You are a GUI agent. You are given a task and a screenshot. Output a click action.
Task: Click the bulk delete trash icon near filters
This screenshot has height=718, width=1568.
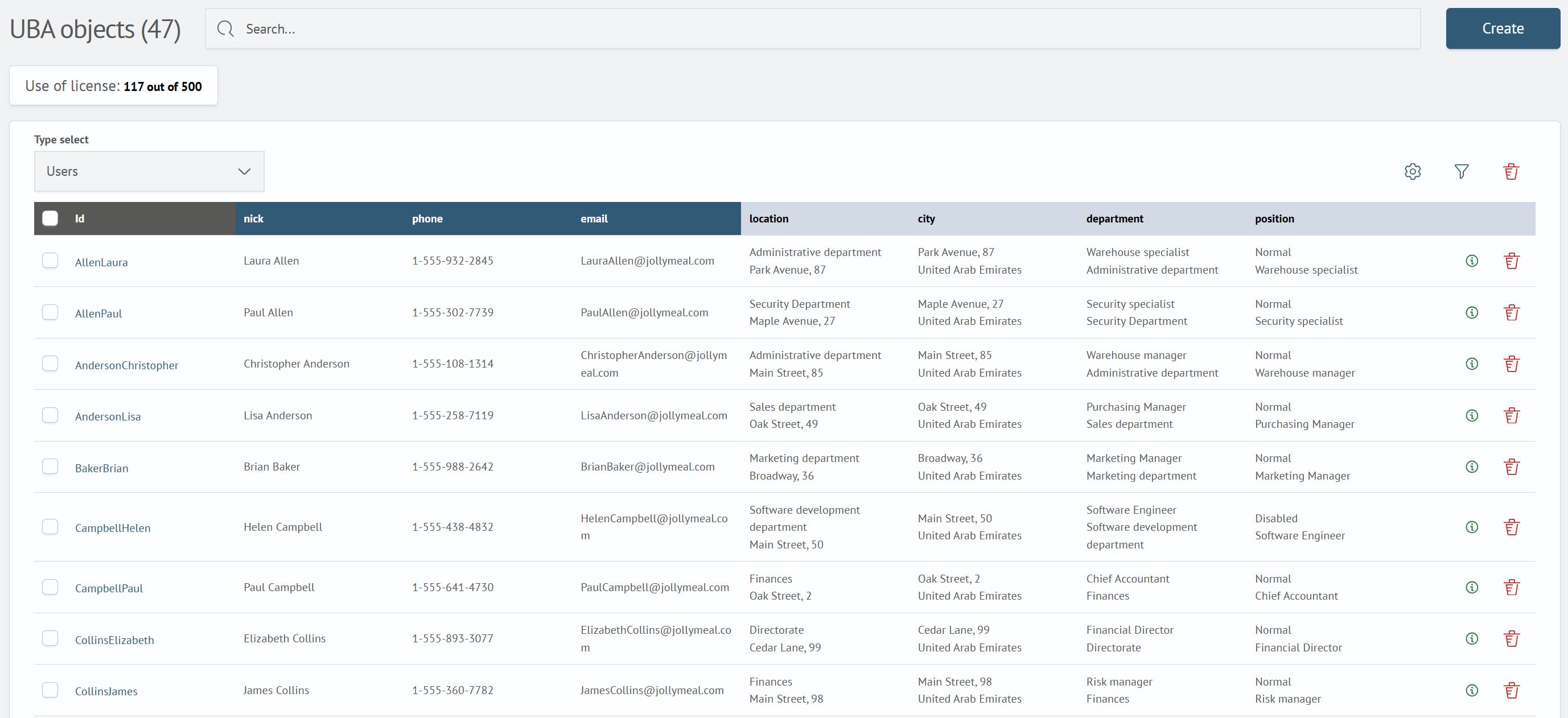(x=1512, y=171)
